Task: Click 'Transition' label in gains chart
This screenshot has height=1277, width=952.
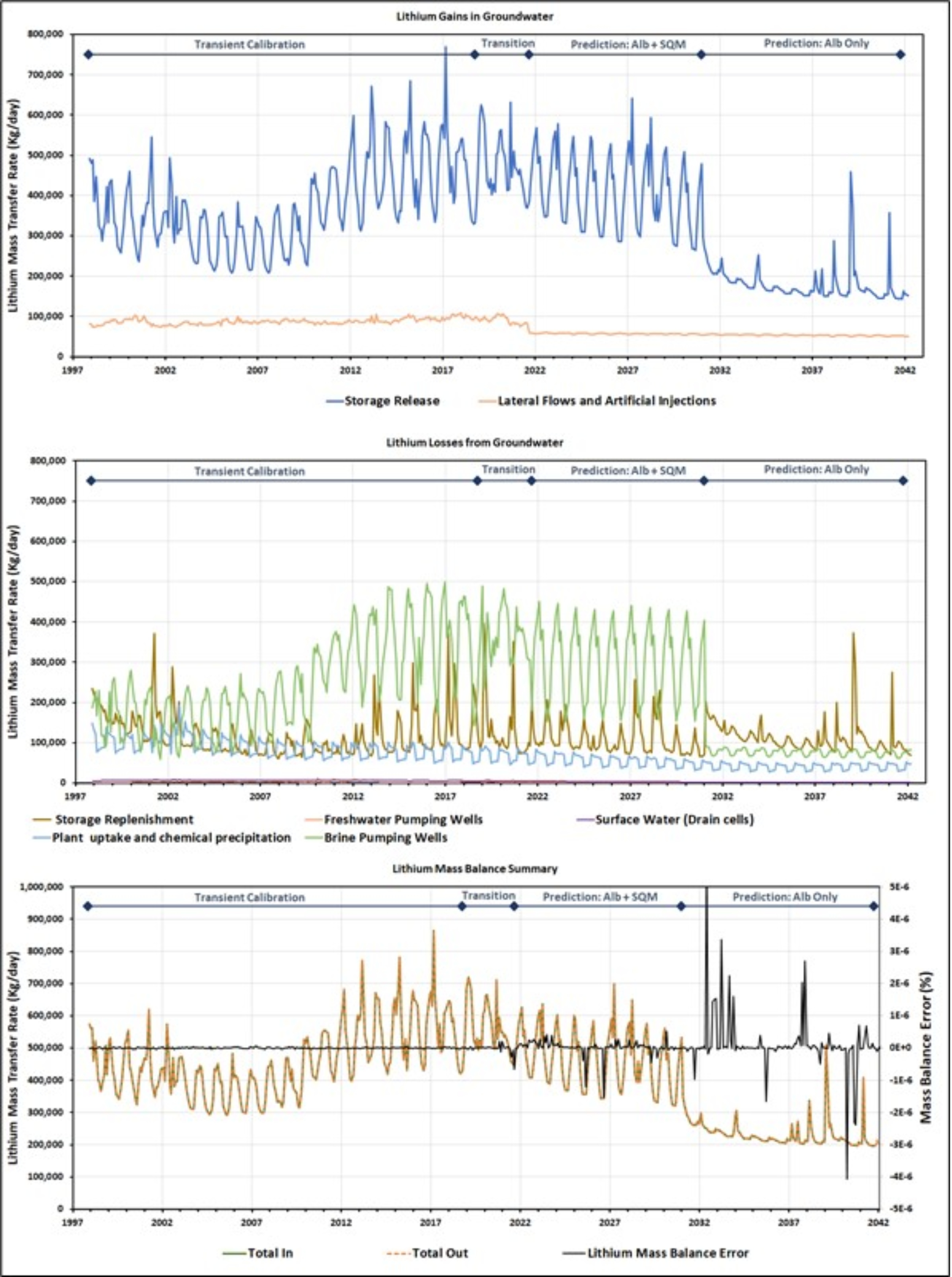Action: point(508,43)
